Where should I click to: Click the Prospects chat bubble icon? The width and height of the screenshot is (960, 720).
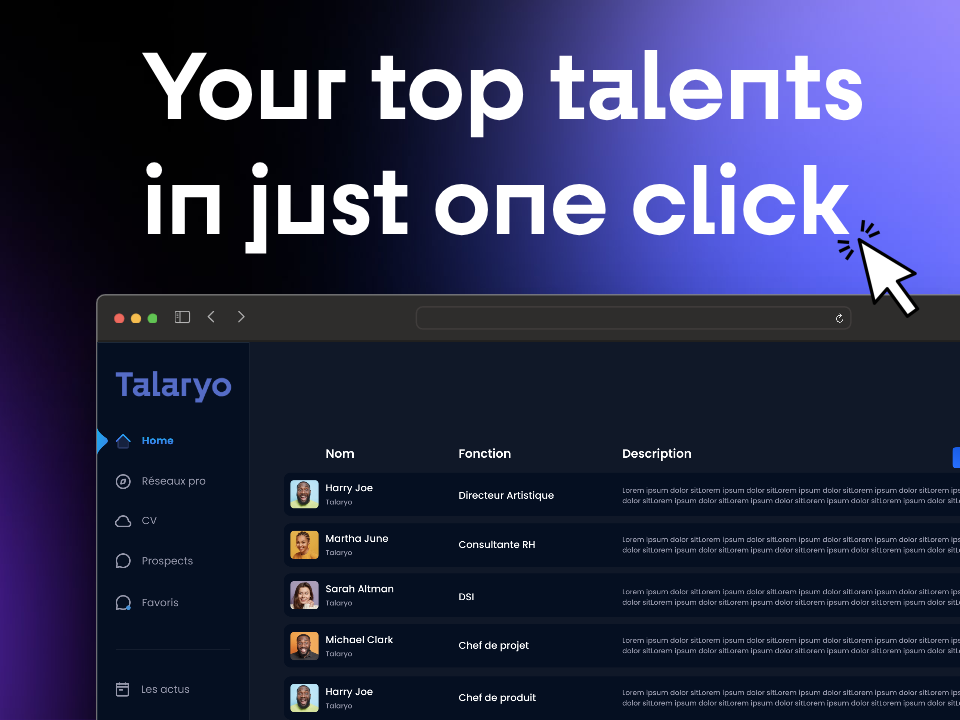tap(123, 561)
